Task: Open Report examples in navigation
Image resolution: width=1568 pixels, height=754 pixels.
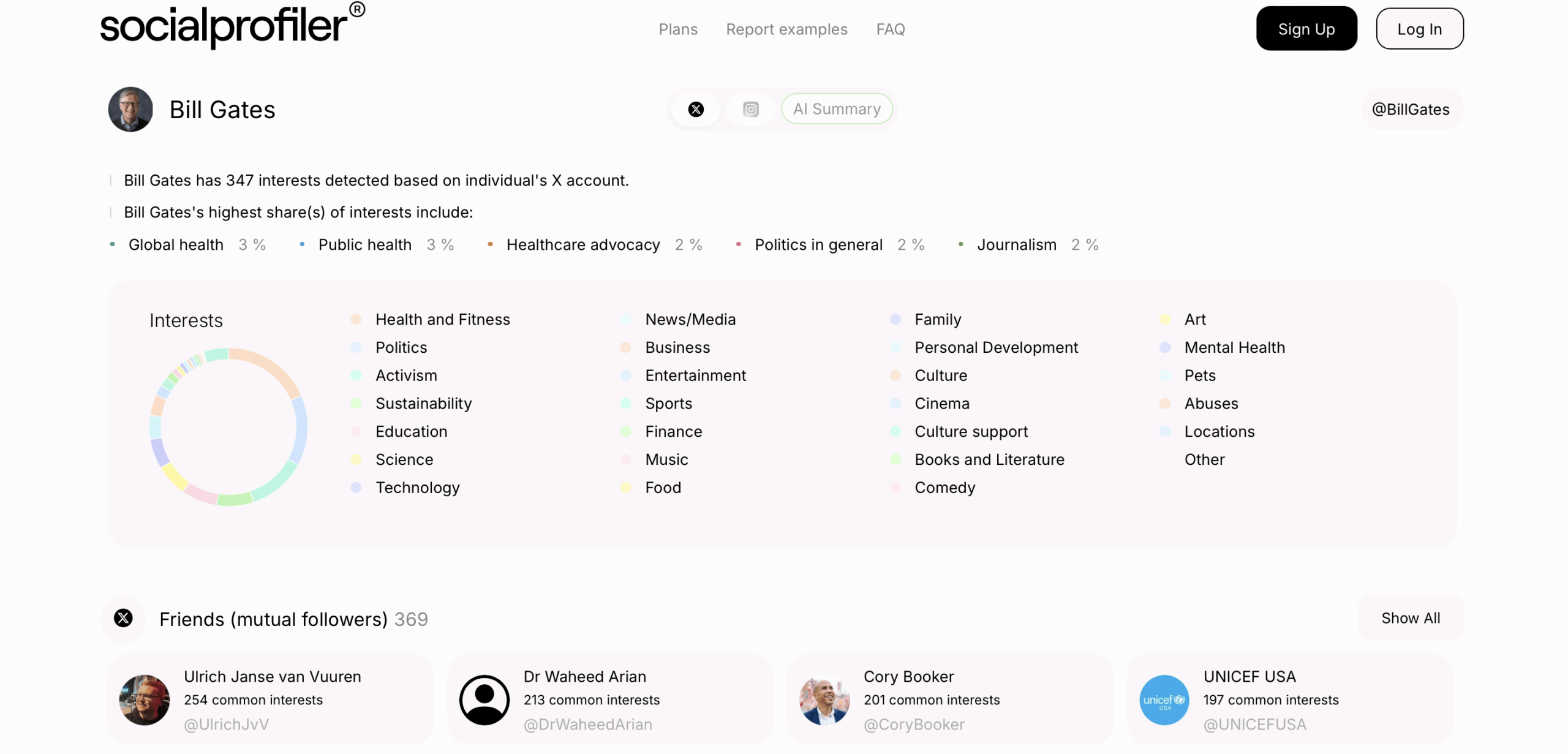Action: point(786,29)
